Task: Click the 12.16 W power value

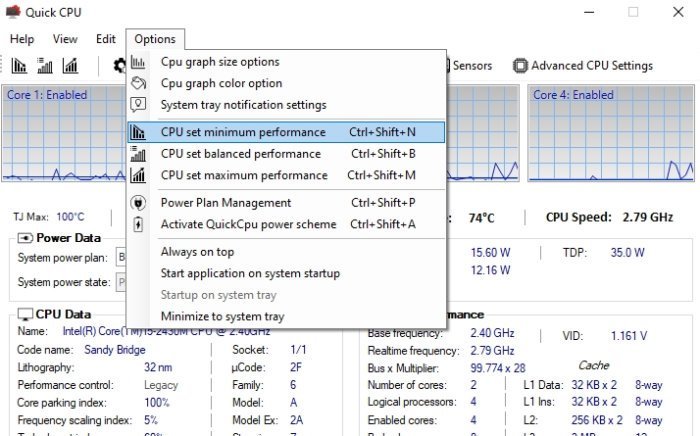Action: 490,270
